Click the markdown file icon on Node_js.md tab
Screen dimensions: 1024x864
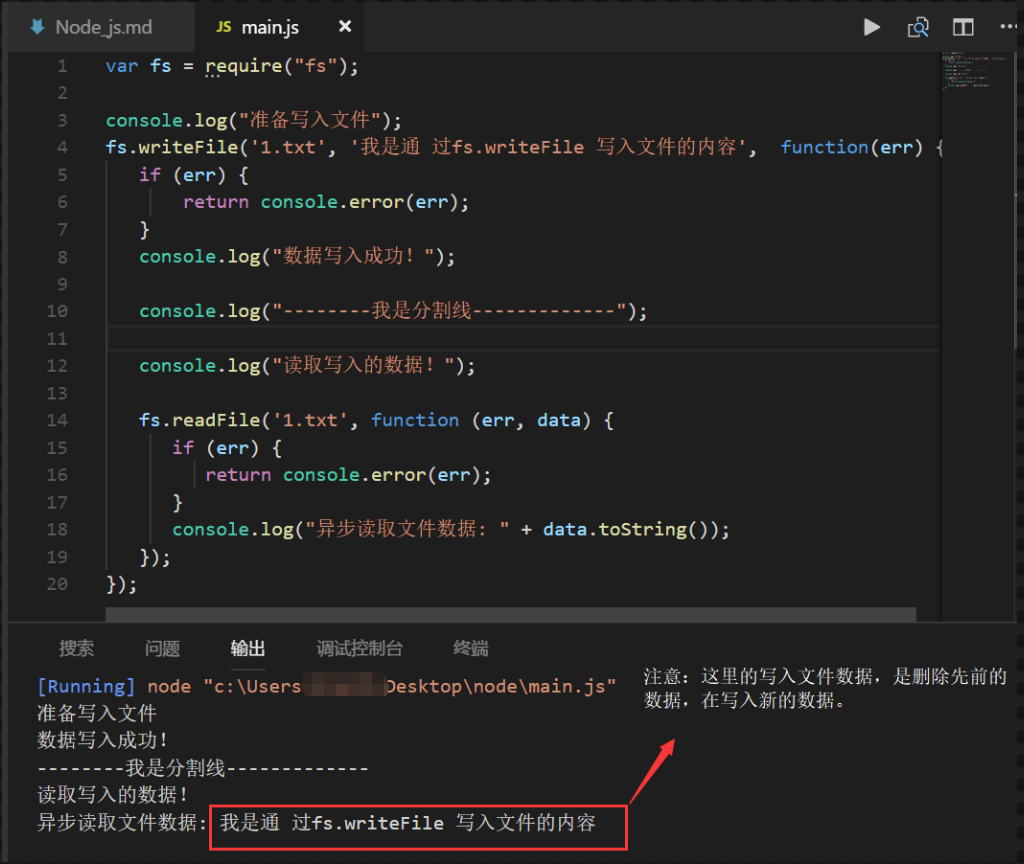[38, 27]
